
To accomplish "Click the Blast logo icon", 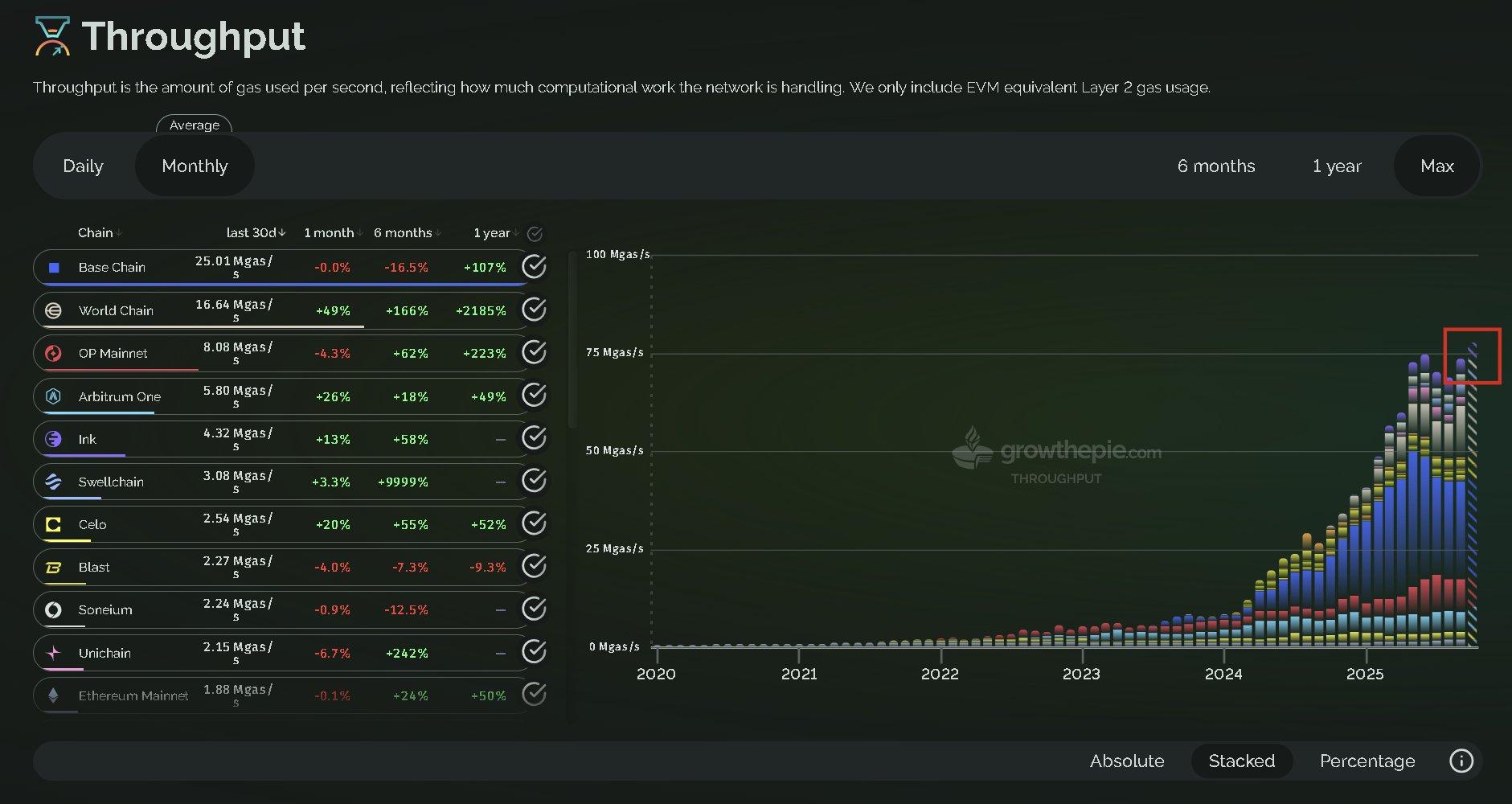I will tap(53, 567).
